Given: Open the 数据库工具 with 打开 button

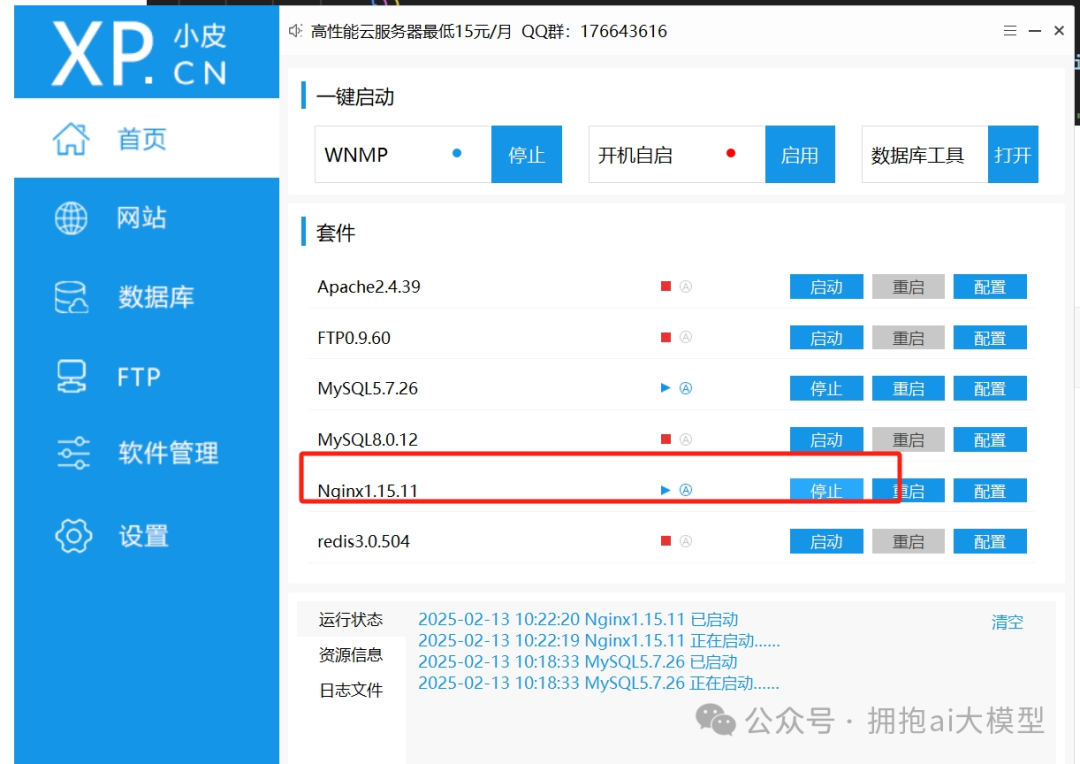Looking at the screenshot, I should 1012,155.
